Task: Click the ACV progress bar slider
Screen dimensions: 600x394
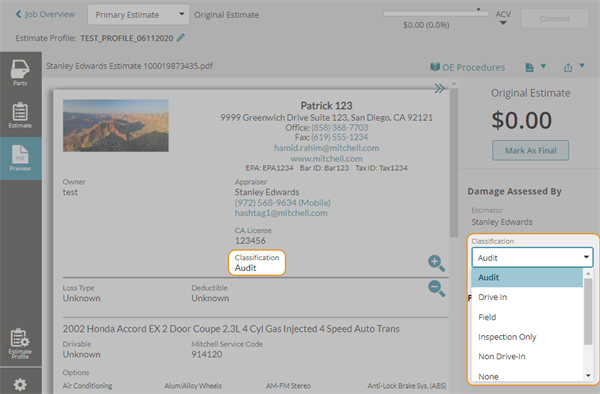Action: coord(436,13)
